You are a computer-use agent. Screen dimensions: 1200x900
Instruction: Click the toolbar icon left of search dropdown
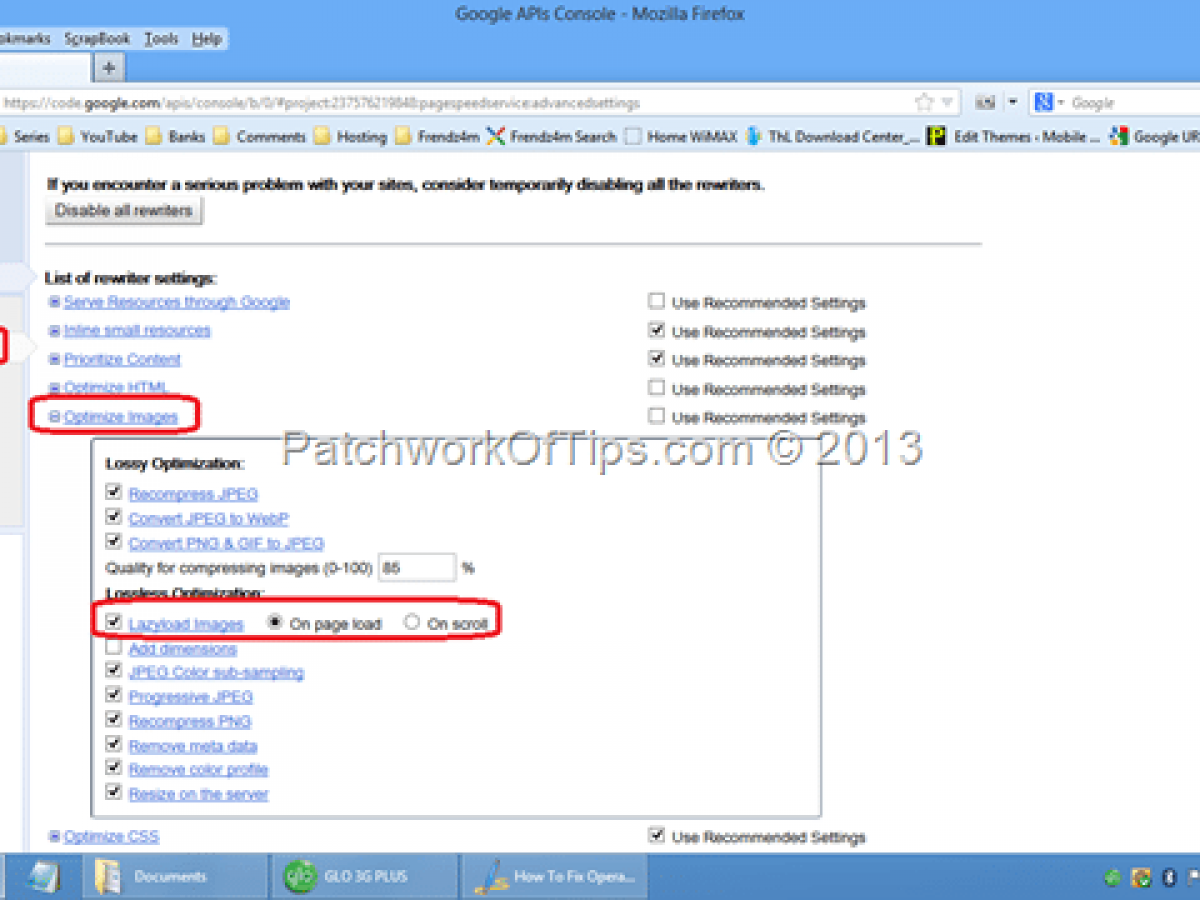click(x=986, y=102)
